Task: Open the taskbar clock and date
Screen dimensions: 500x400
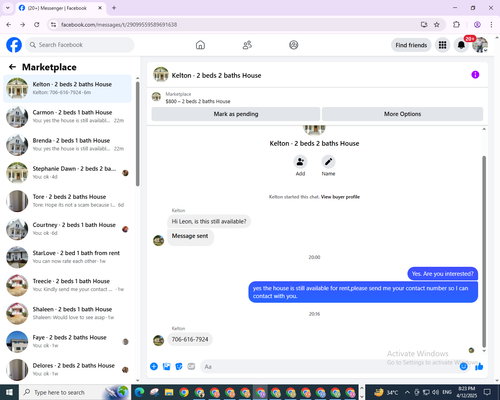Action: coord(467,392)
